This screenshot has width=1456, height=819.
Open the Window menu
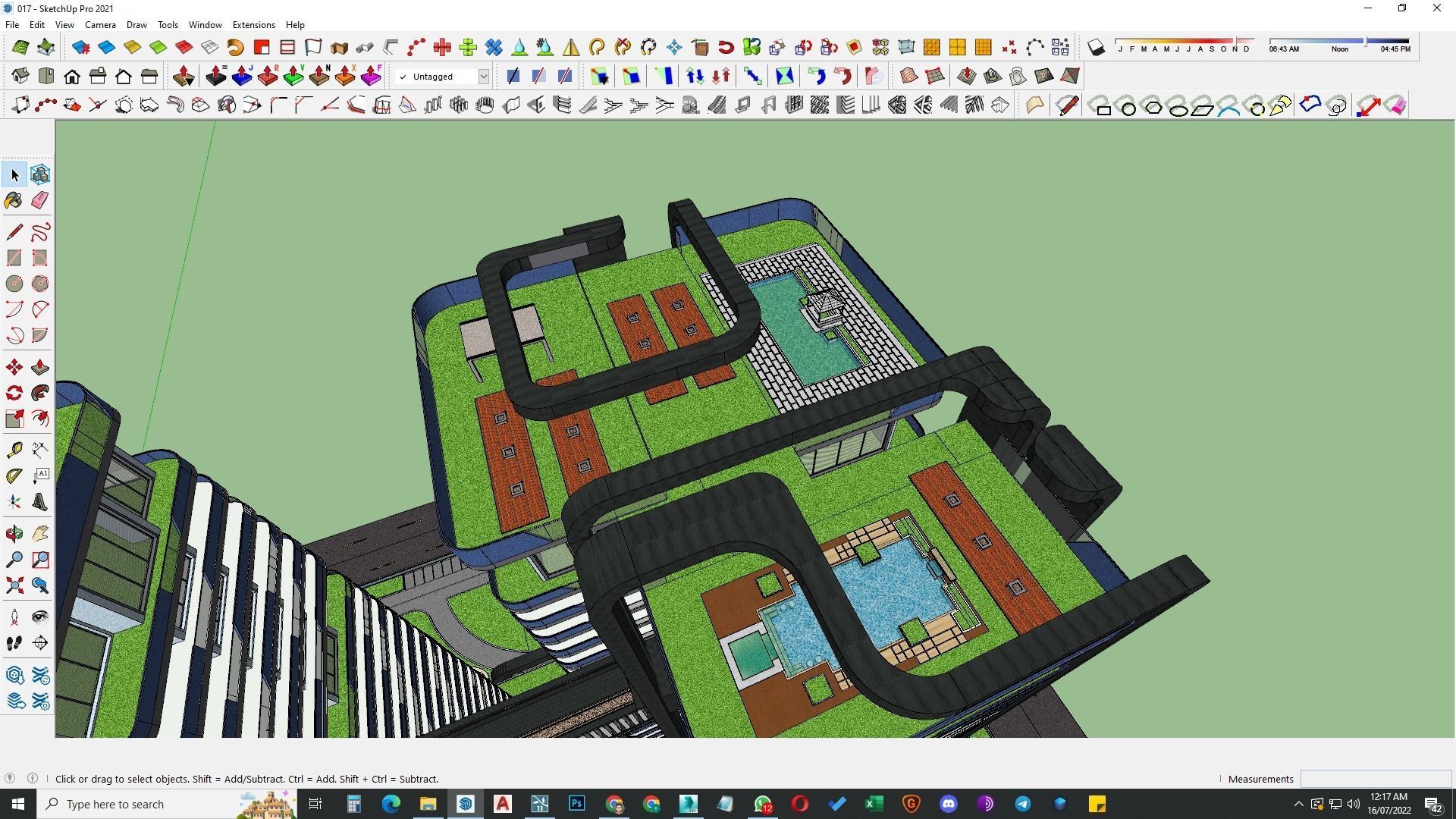[205, 25]
